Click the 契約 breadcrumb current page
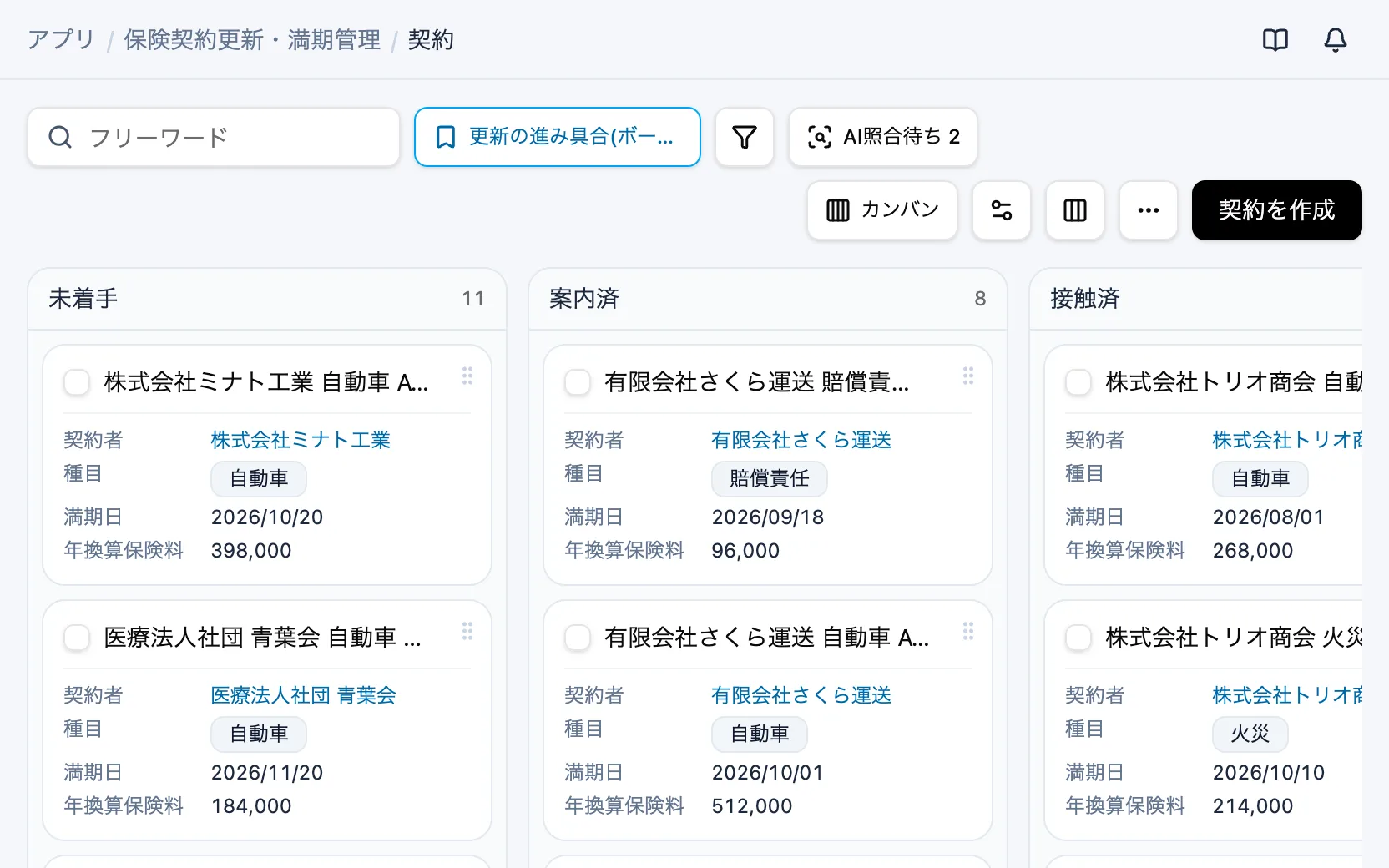 tap(431, 40)
